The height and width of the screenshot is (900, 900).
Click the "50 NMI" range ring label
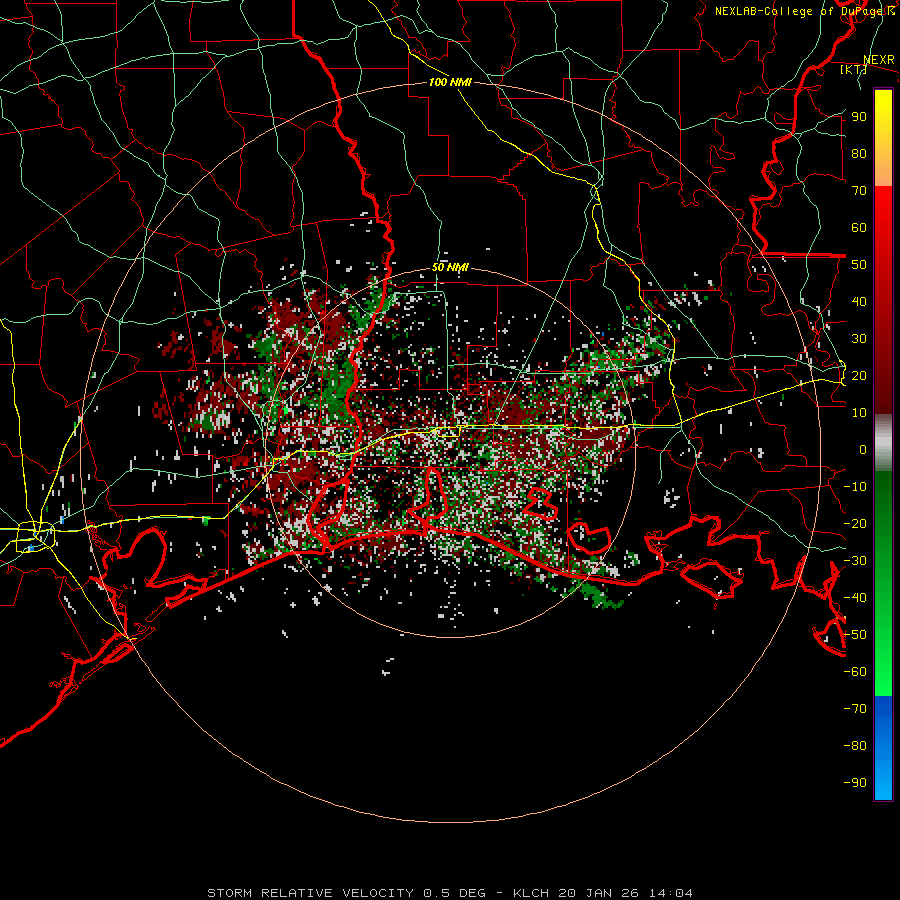click(450, 267)
